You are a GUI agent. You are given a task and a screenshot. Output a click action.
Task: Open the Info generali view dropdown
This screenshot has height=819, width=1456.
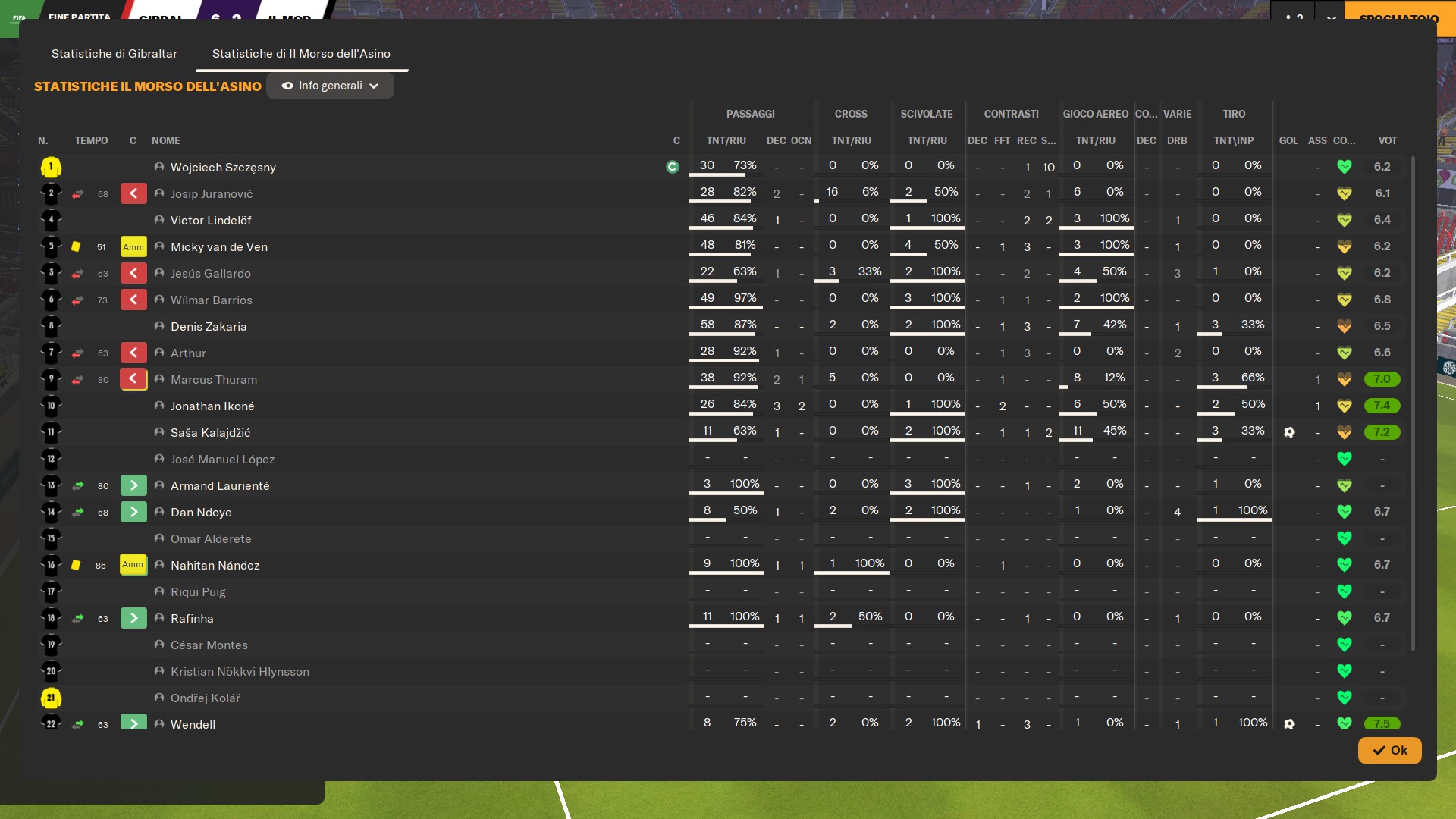(x=330, y=86)
